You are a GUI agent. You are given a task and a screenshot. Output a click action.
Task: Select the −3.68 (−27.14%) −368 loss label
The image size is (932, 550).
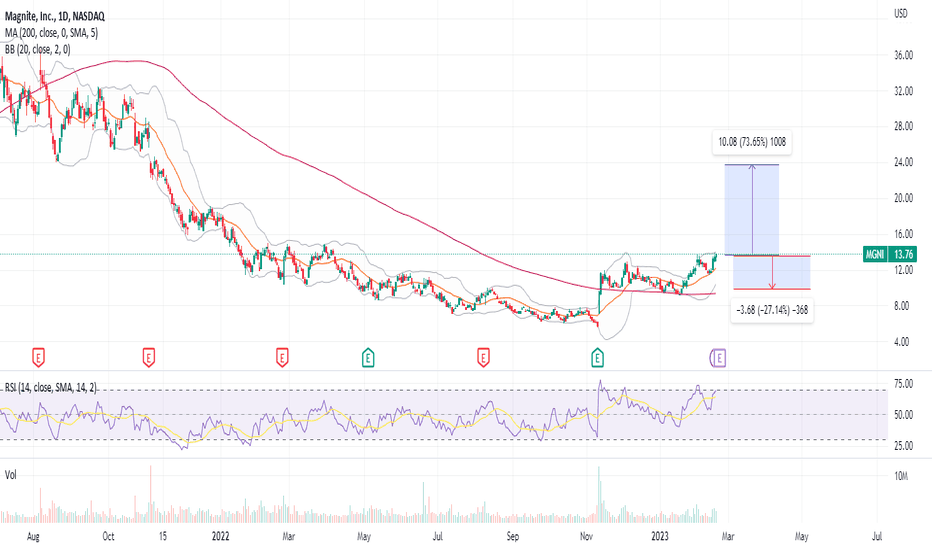coord(772,310)
